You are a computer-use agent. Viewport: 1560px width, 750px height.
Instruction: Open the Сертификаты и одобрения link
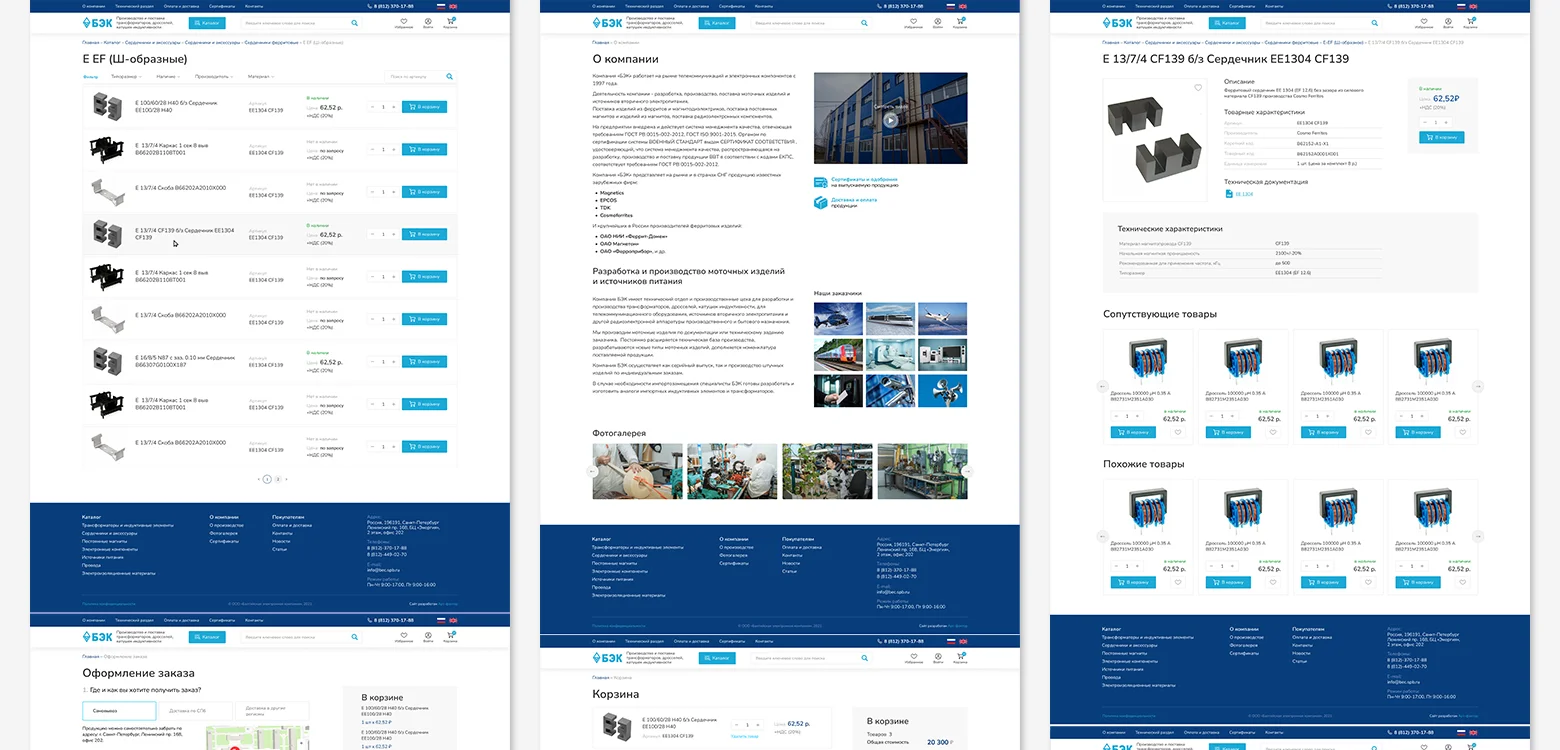click(864, 179)
